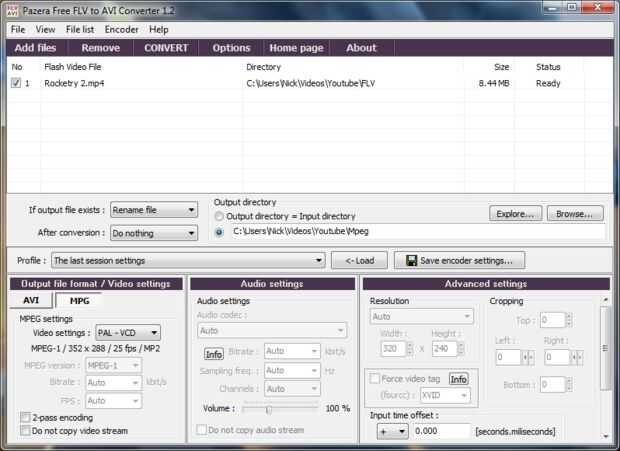The width and height of the screenshot is (620, 451).
Task: Open the FPS dropdown
Action: (113, 401)
